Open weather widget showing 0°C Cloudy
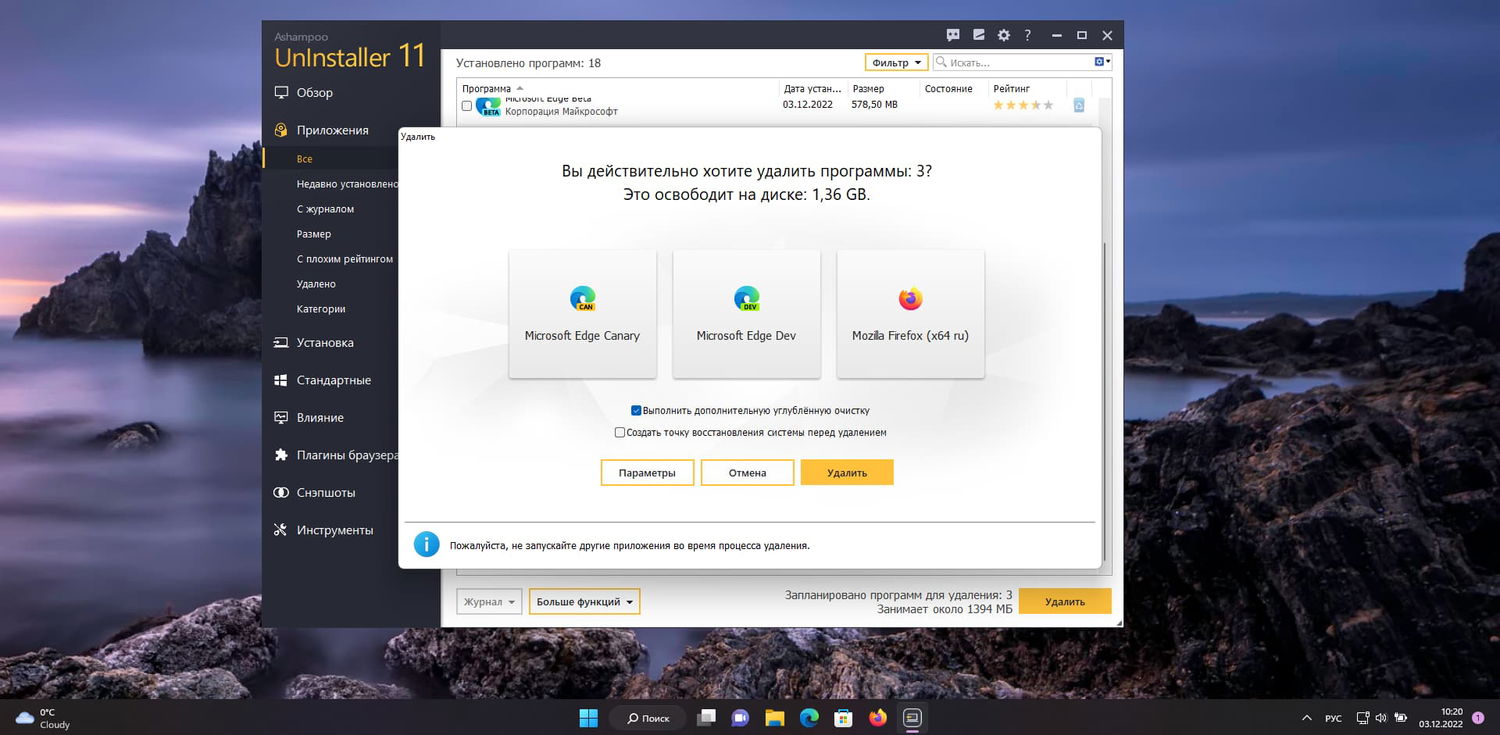This screenshot has height=735, width=1500. click(x=43, y=718)
